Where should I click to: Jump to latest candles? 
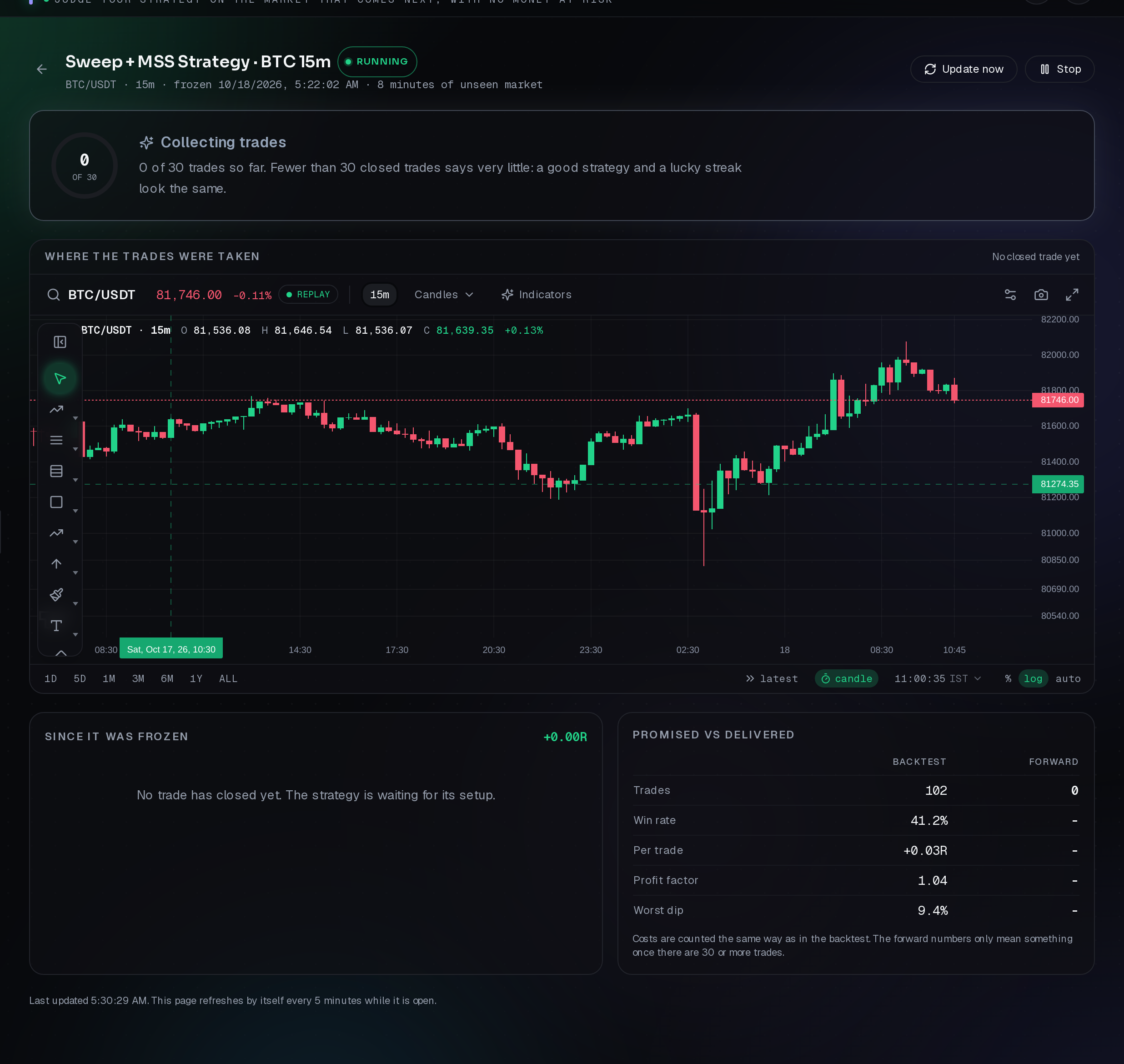click(x=771, y=679)
